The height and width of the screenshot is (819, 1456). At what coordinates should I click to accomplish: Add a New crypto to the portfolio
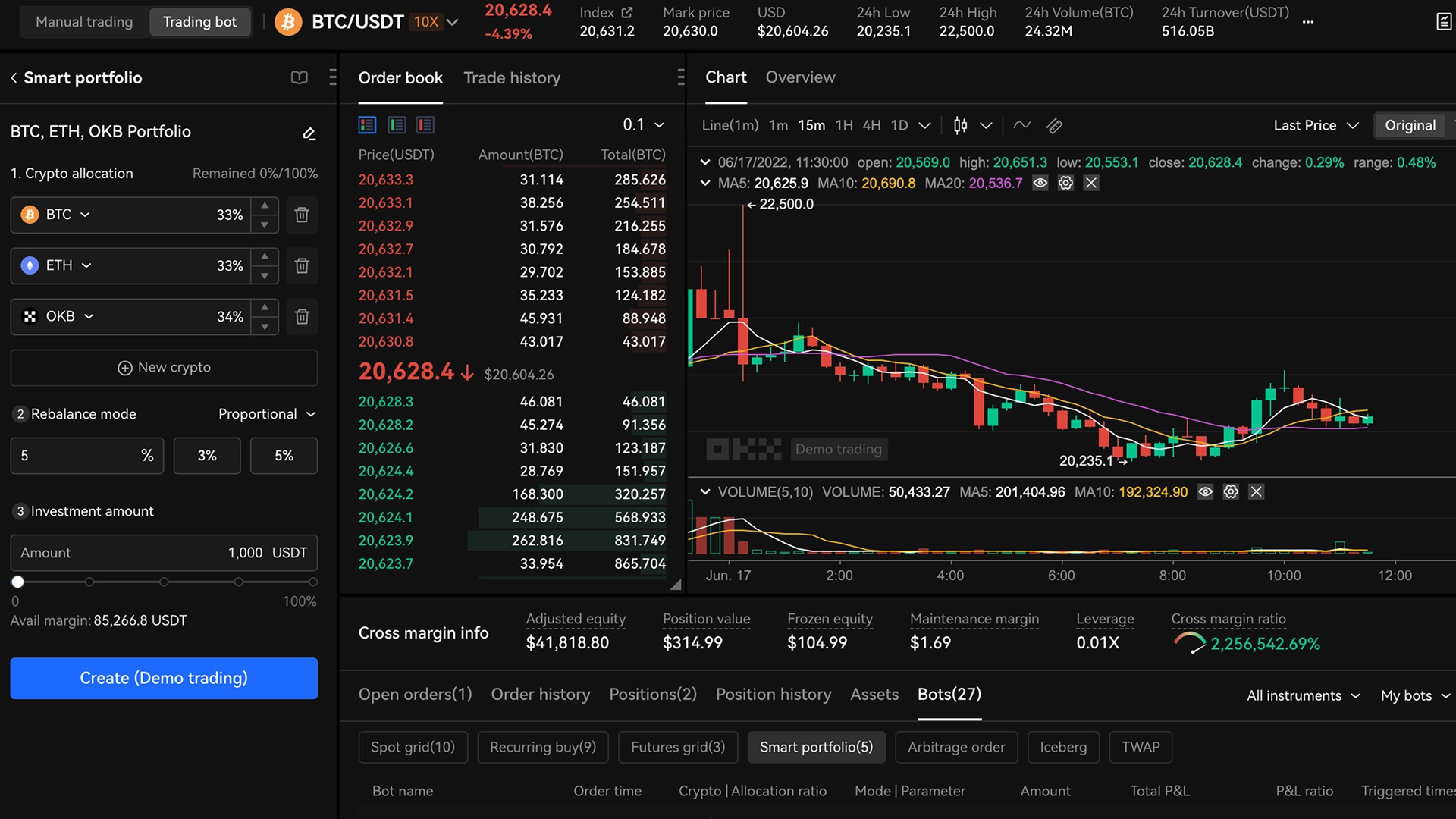click(x=163, y=367)
